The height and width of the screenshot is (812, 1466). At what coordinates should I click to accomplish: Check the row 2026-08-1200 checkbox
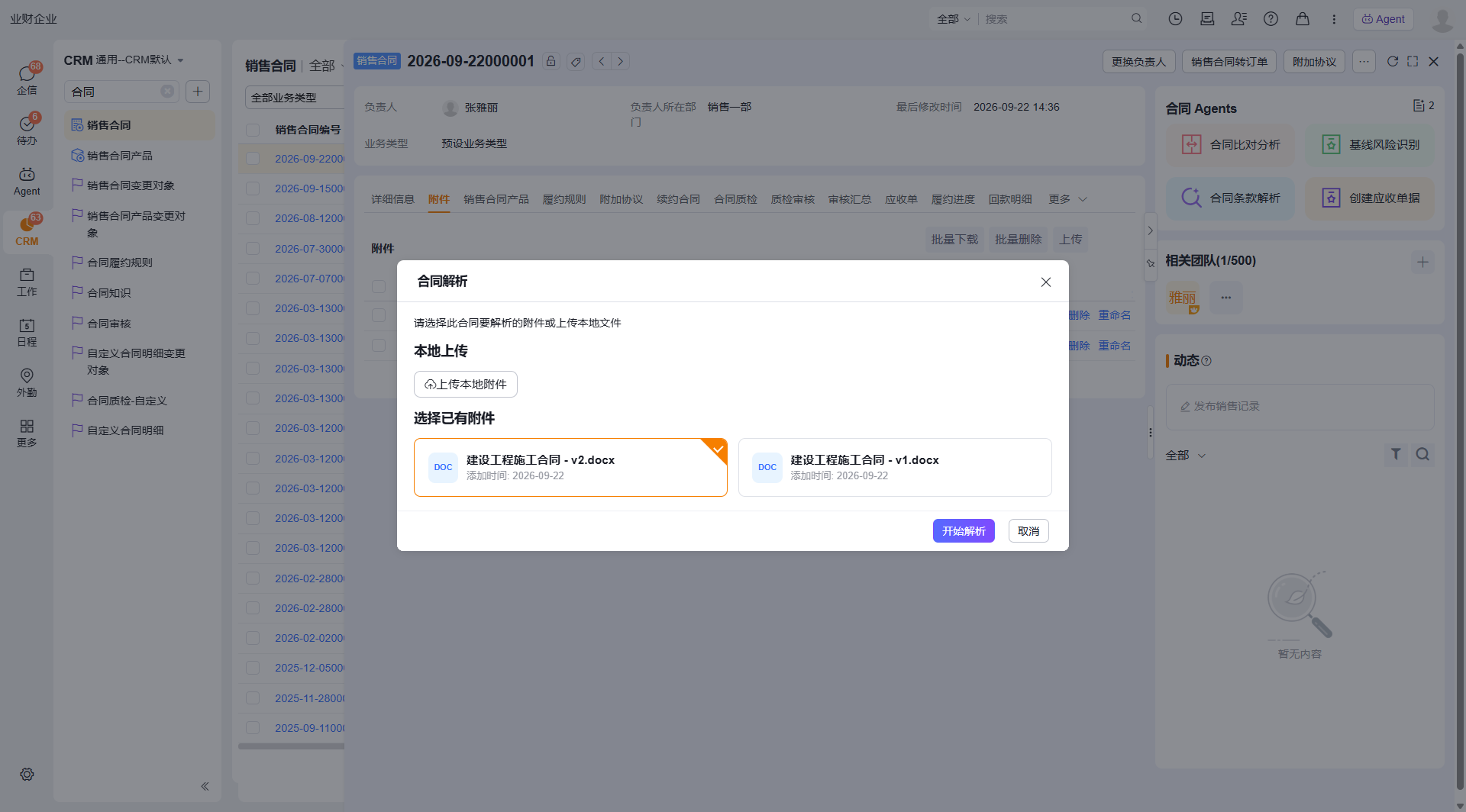click(253, 218)
